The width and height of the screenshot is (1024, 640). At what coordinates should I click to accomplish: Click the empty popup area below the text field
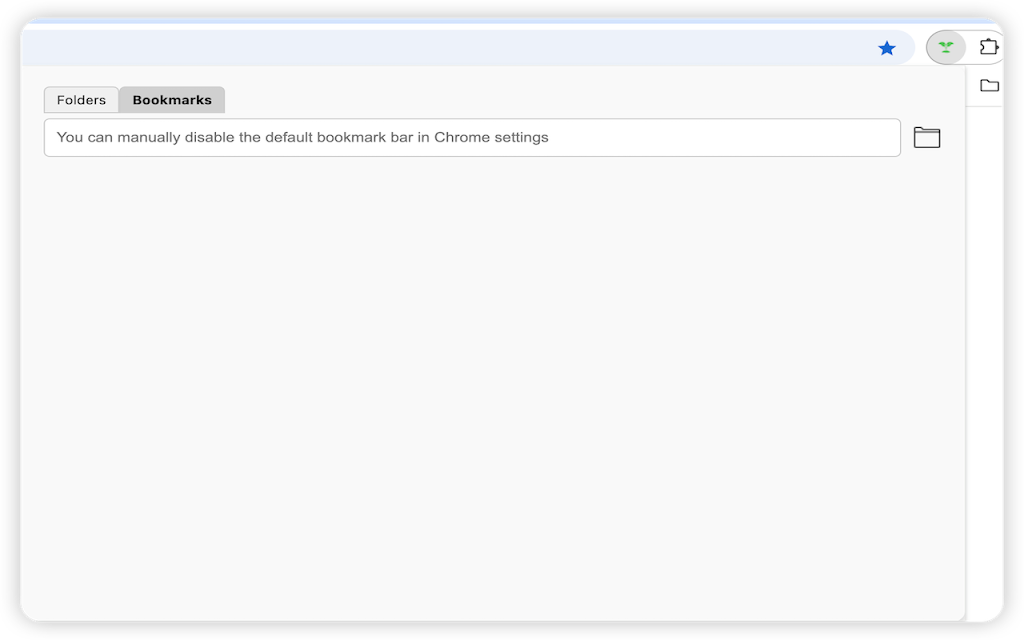[x=493, y=389]
